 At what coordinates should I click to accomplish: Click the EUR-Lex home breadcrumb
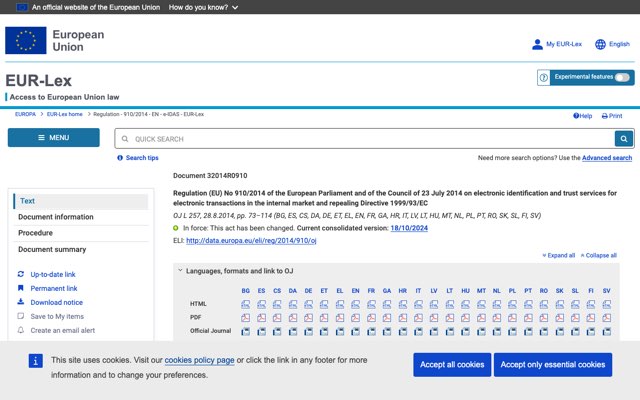pos(64,114)
